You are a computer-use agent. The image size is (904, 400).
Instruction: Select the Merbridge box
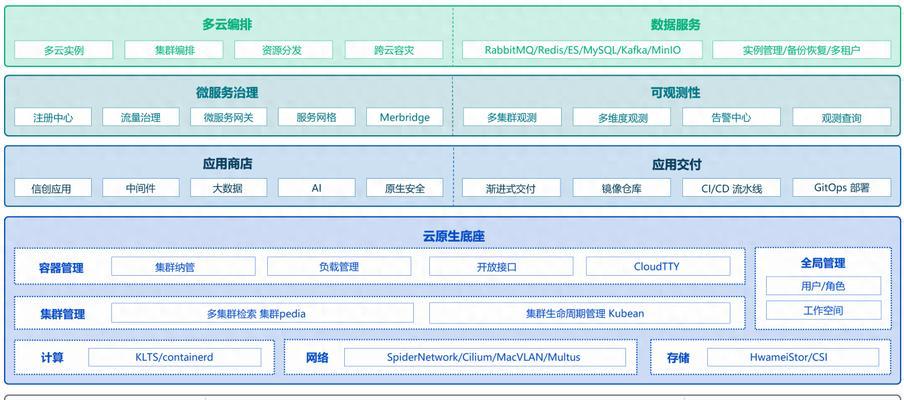405,118
